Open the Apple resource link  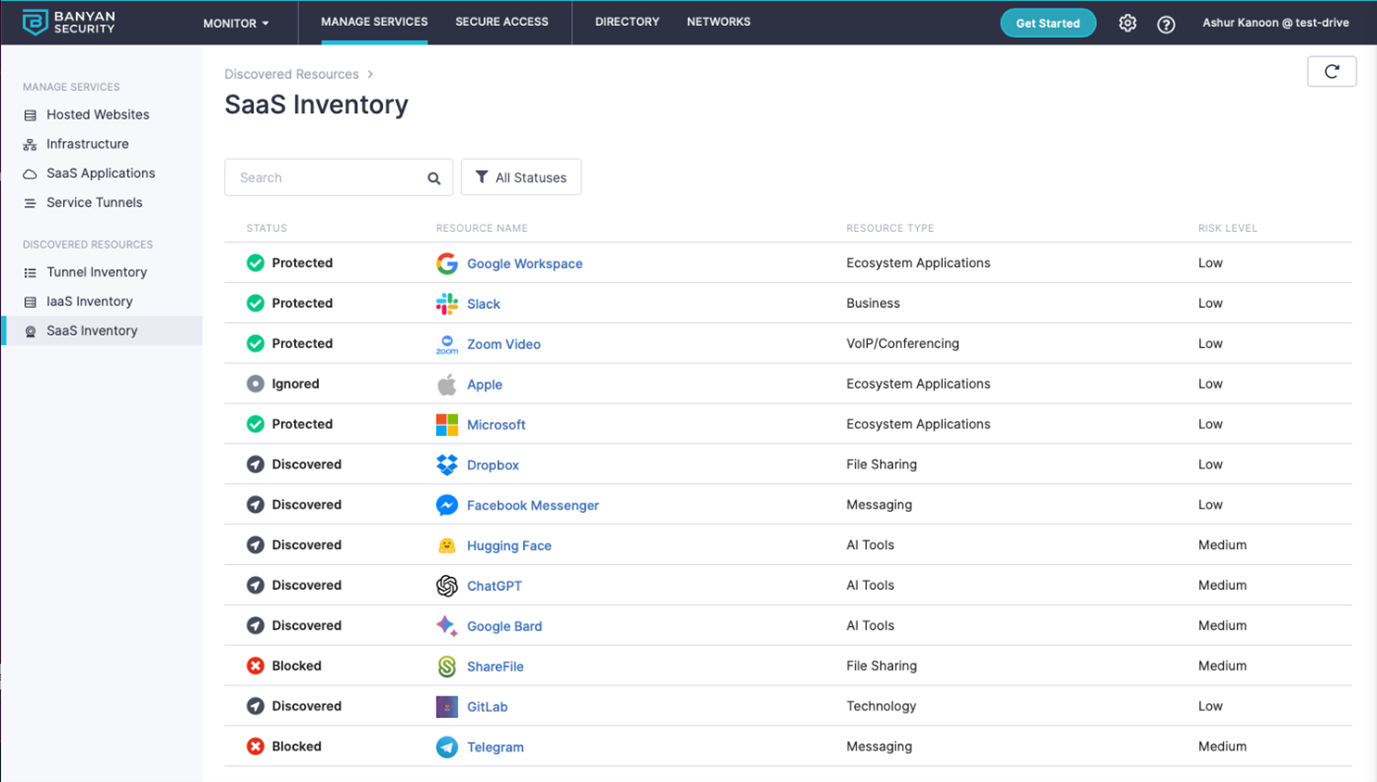point(485,384)
